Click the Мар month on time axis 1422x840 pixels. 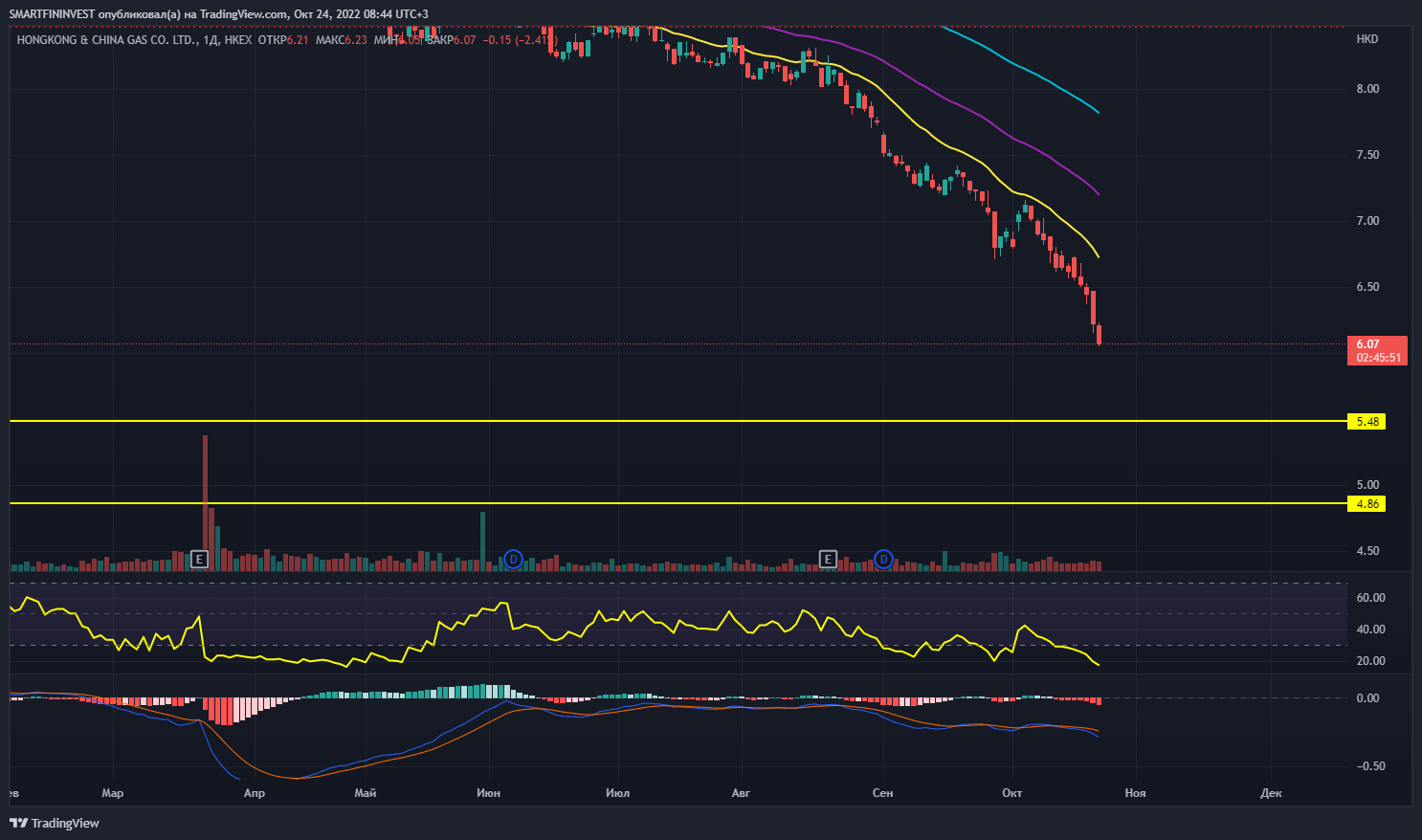[113, 793]
